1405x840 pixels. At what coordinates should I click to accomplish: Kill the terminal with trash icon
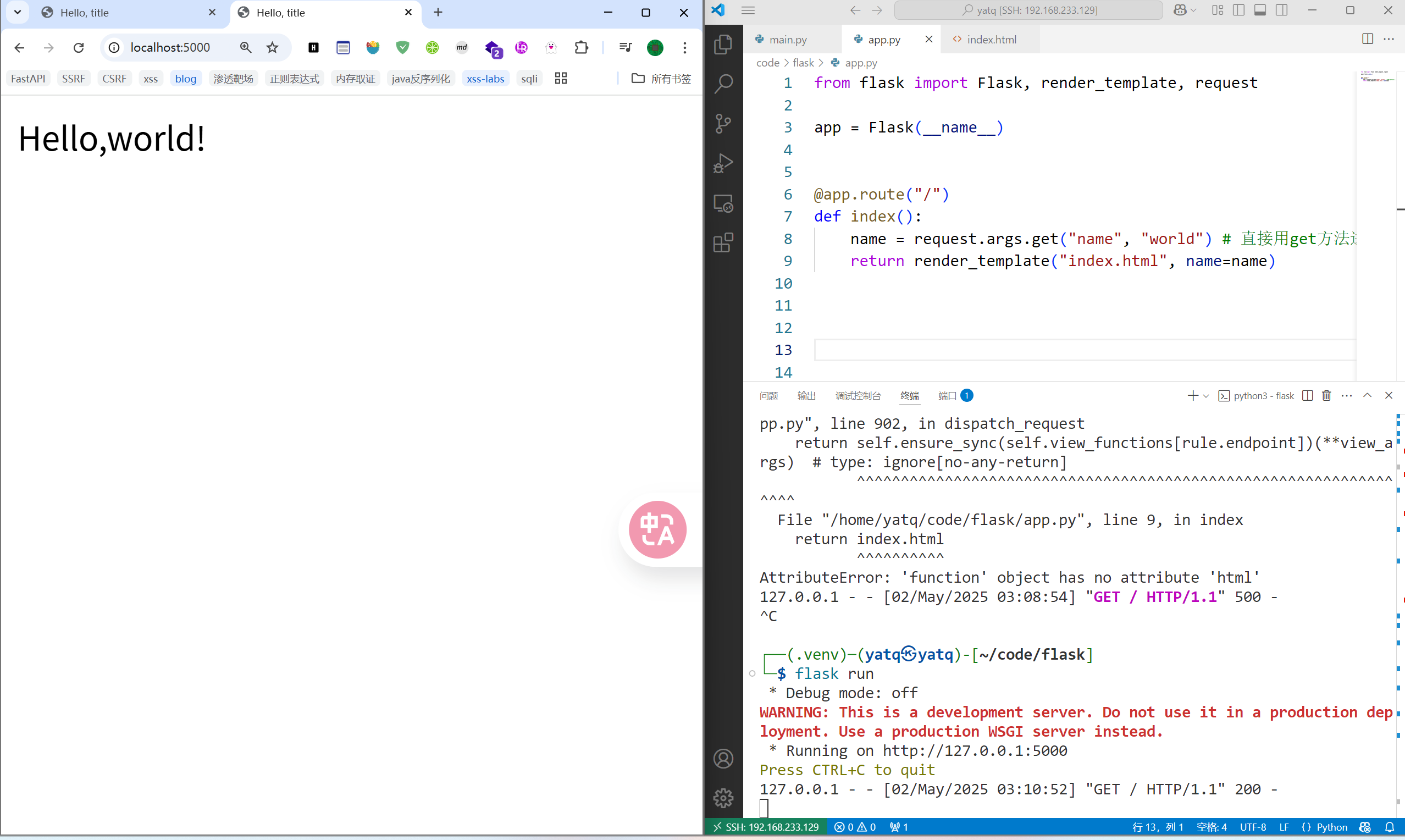(x=1326, y=396)
